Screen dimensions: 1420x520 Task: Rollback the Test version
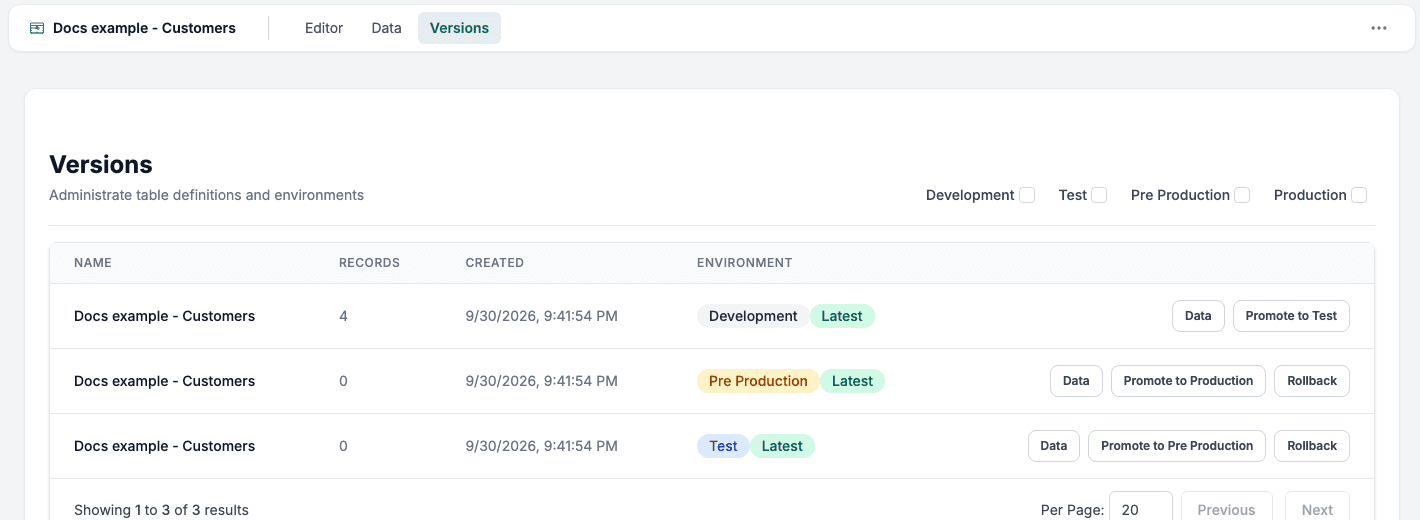click(1312, 446)
